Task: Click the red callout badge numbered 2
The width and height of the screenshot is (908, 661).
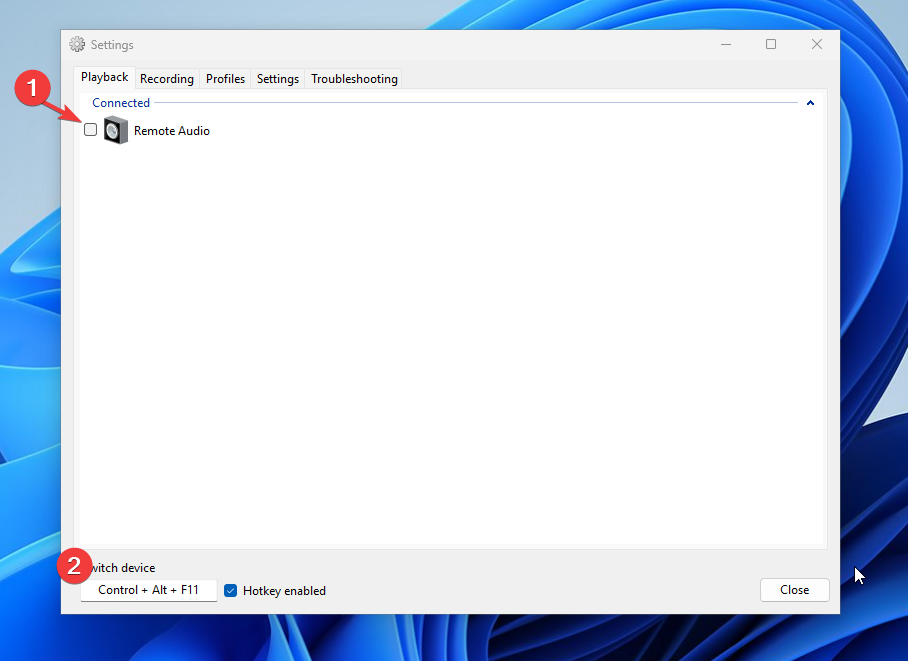Action: click(74, 566)
